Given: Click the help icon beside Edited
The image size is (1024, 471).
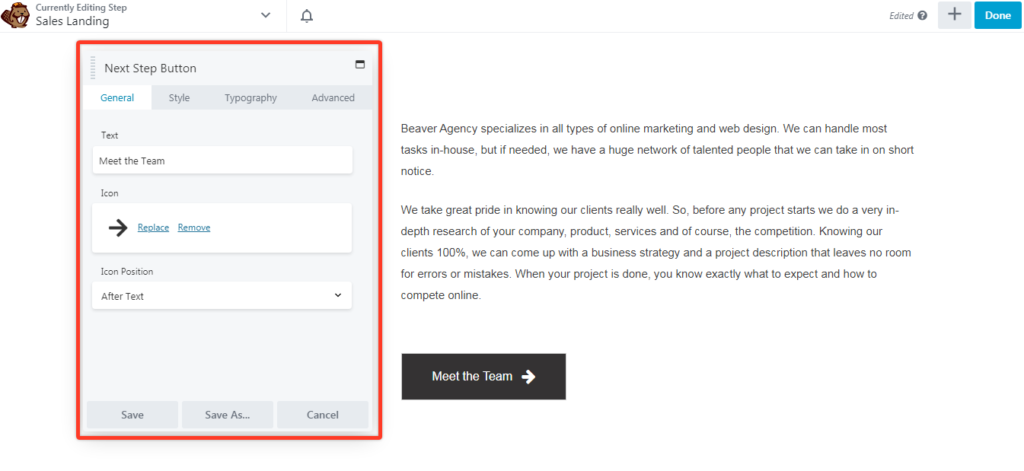Looking at the screenshot, I should click(x=922, y=16).
